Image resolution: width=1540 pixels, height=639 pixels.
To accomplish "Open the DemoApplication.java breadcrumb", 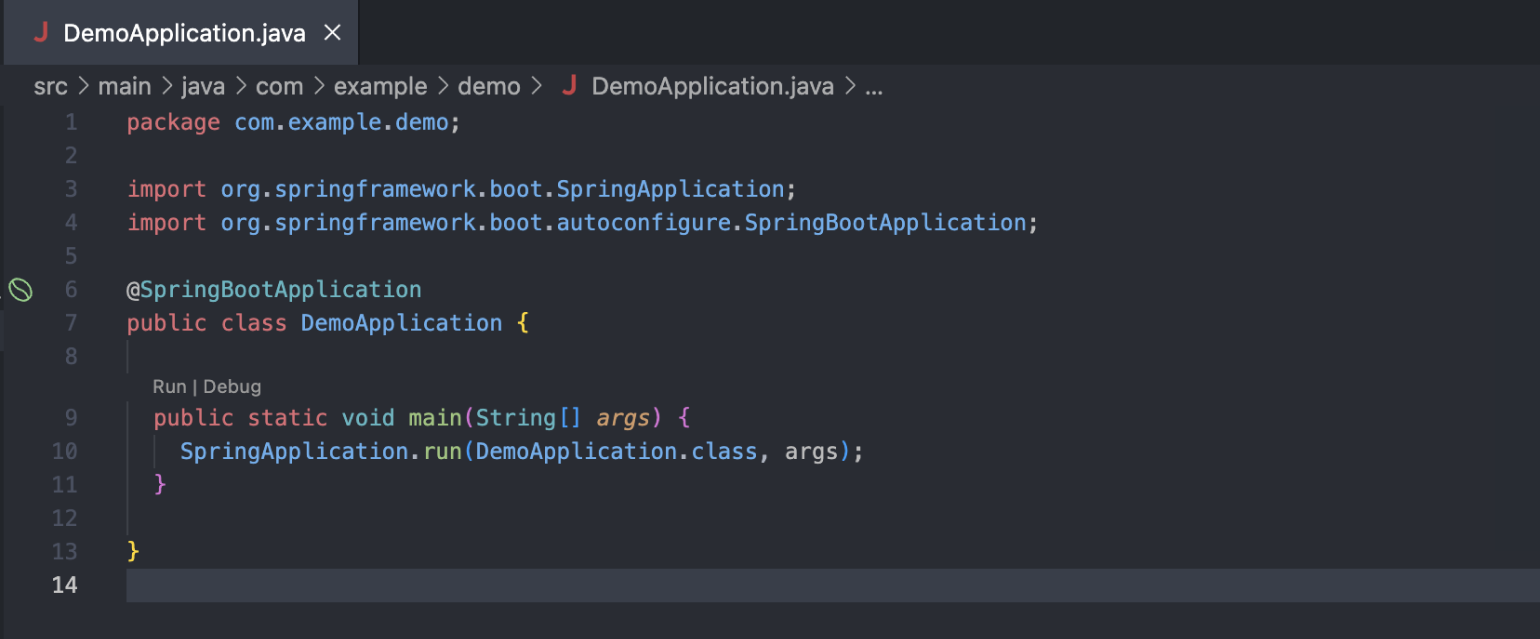I will (713, 87).
